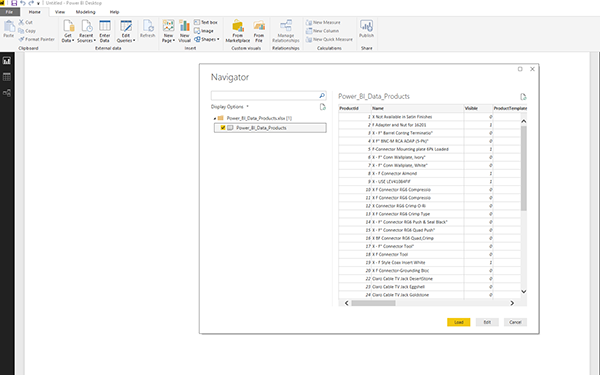Click New Column
The width and height of the screenshot is (600, 375).
(323, 31)
